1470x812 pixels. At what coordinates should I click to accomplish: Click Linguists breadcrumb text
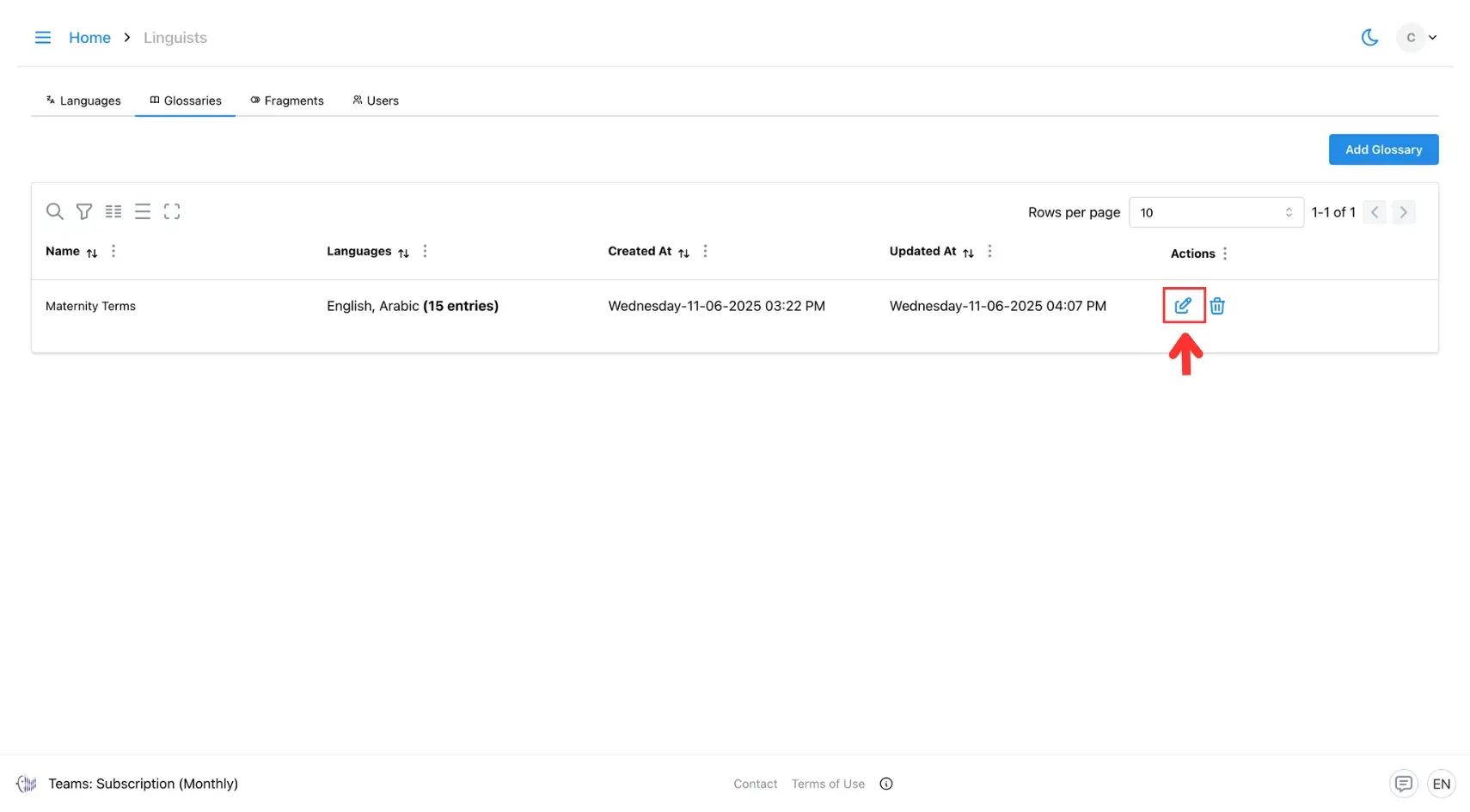coord(175,38)
